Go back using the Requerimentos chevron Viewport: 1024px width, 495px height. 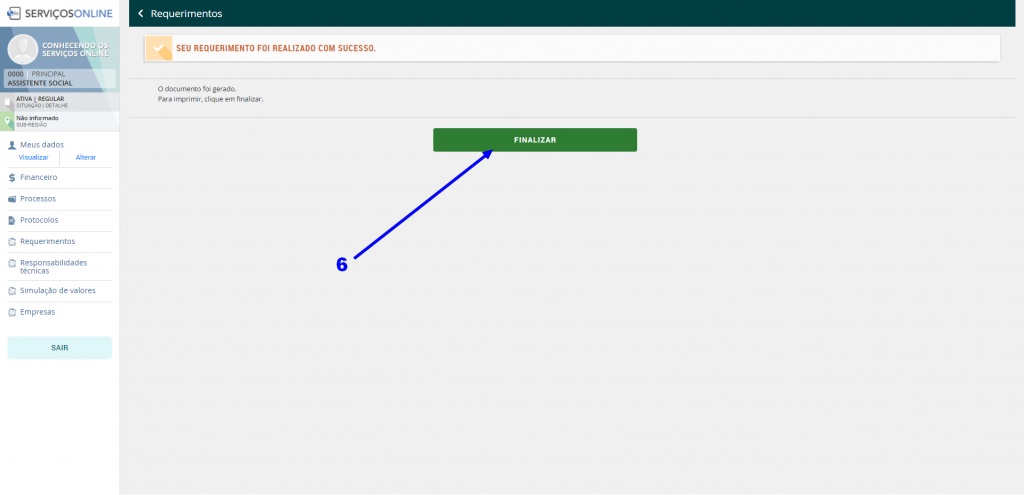coord(141,14)
